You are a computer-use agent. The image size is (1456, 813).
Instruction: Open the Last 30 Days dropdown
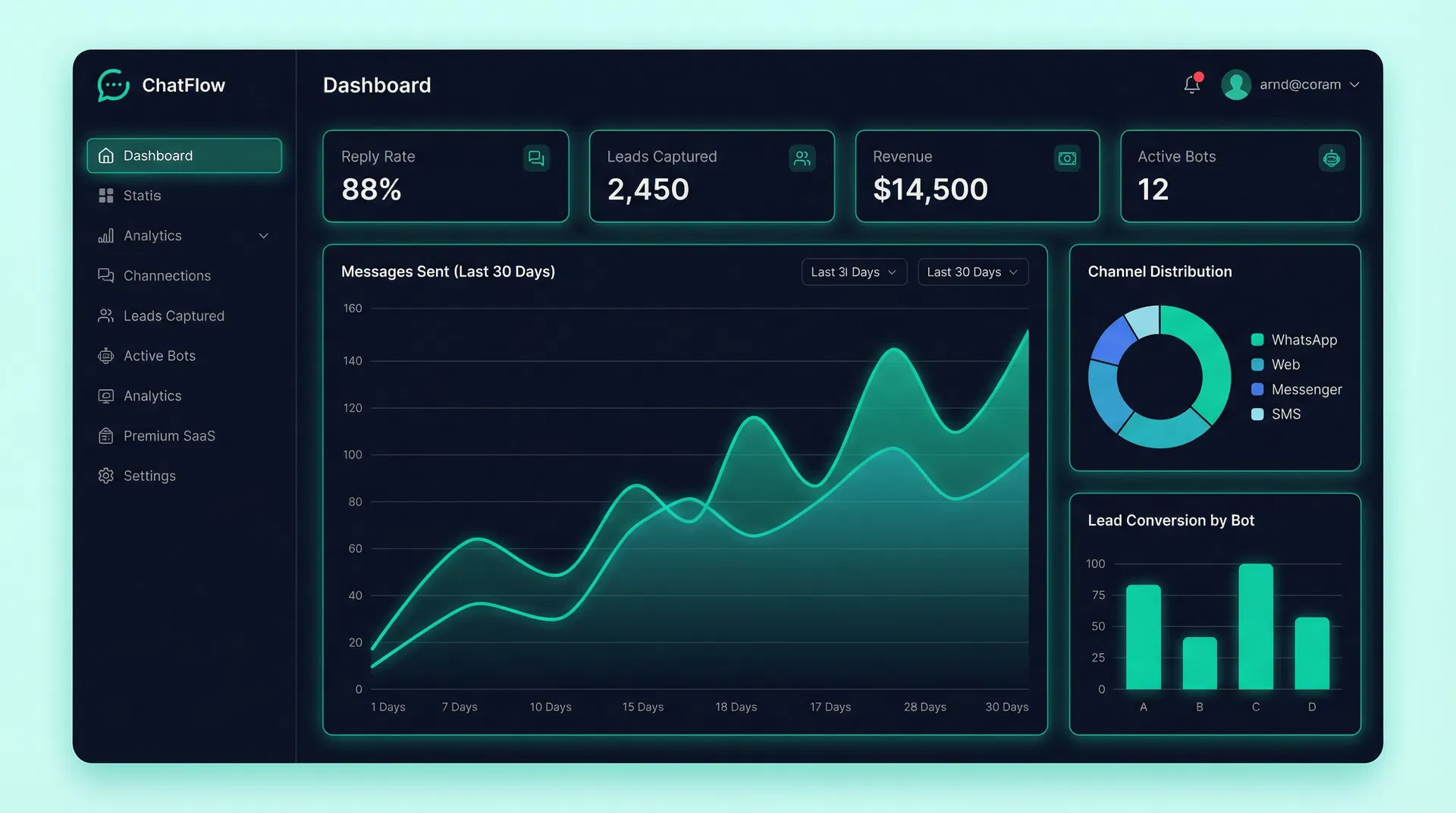[x=973, y=272]
